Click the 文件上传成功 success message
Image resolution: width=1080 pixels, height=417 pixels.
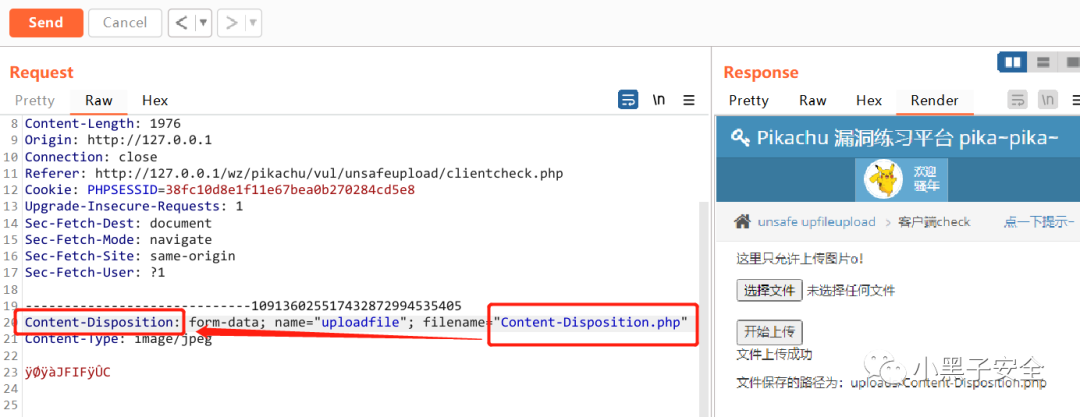pos(774,354)
